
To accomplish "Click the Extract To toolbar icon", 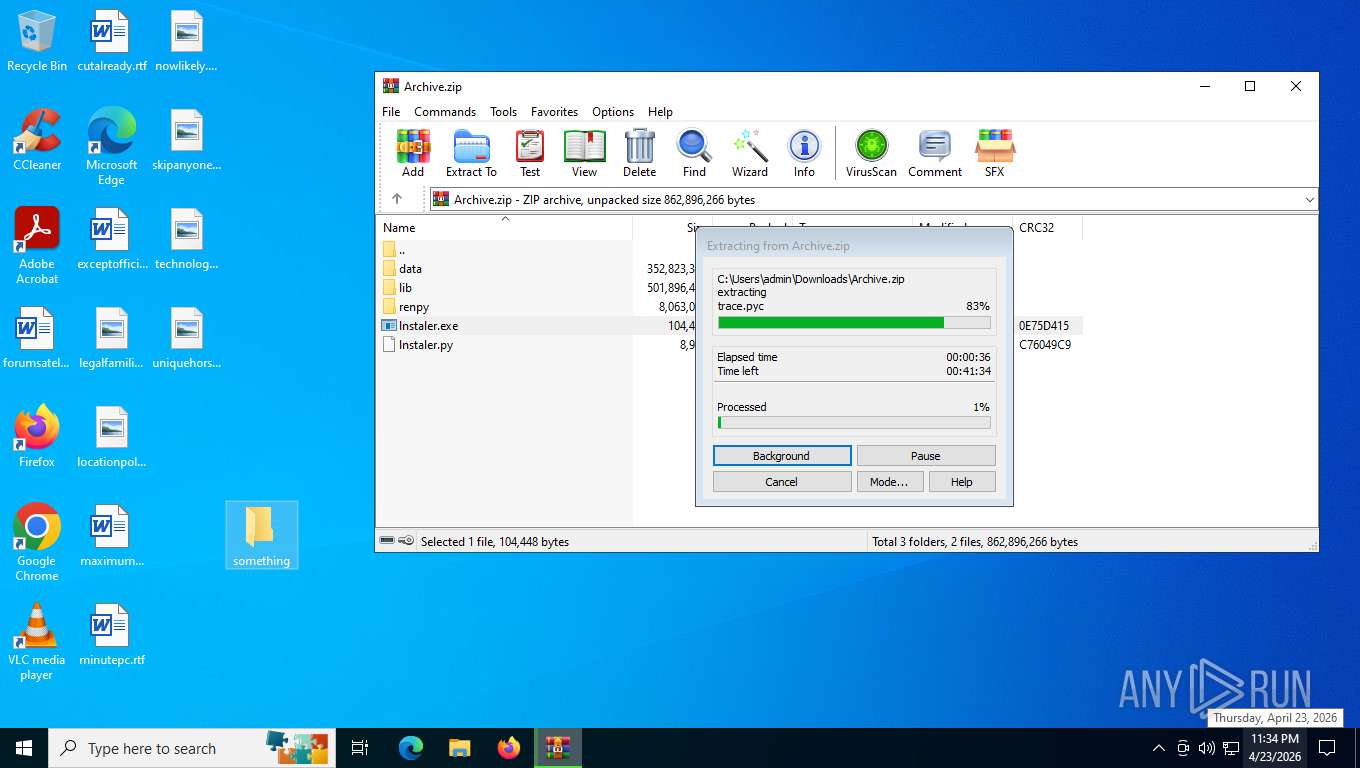I will [x=471, y=153].
